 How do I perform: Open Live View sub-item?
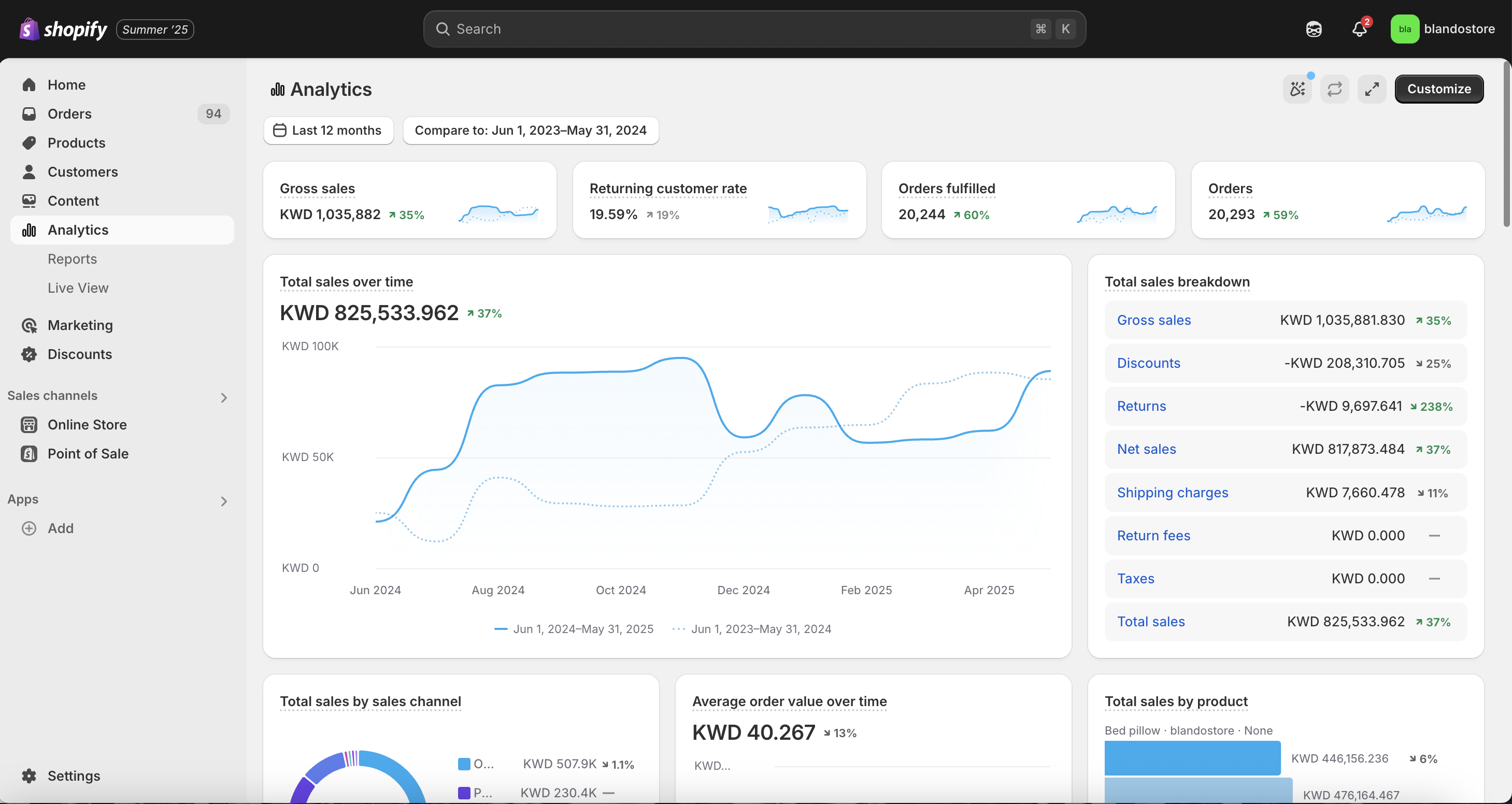(78, 288)
